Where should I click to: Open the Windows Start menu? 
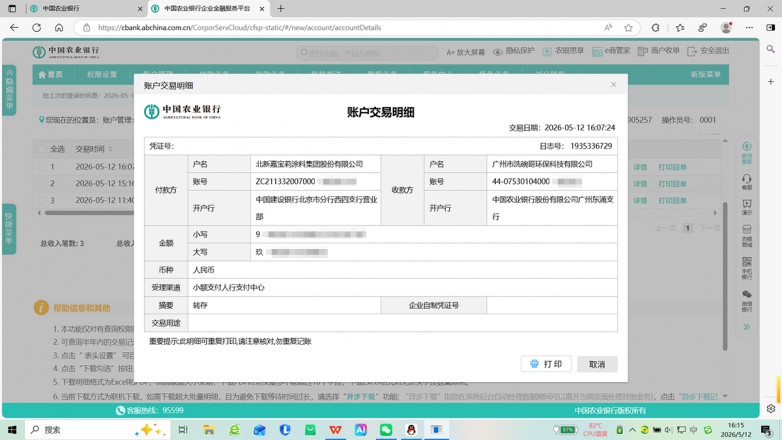click(x=12, y=430)
